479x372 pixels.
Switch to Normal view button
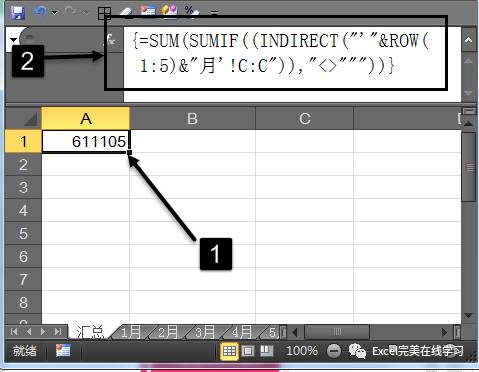coord(229,351)
